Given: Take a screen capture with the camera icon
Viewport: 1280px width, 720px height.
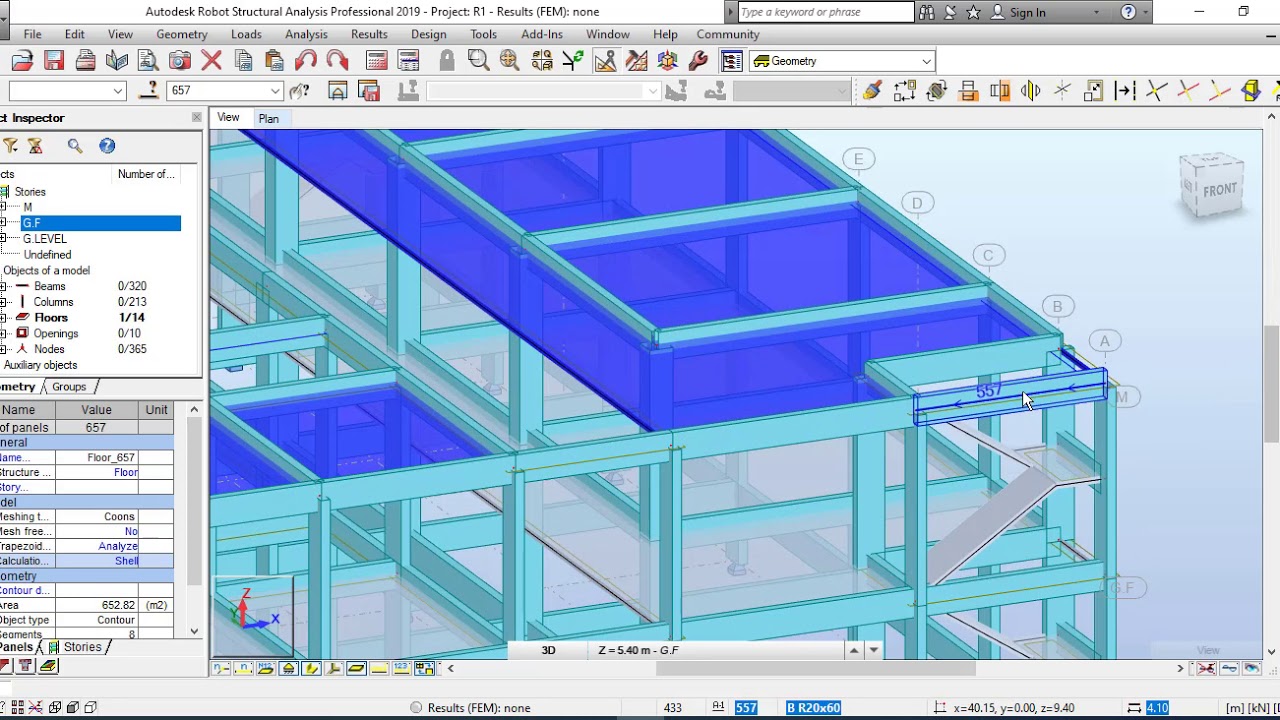Looking at the screenshot, I should coord(180,61).
